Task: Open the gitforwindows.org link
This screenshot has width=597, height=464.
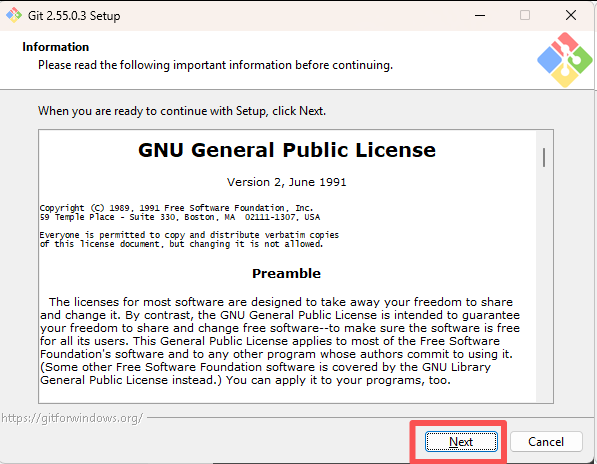Action: pos(72,418)
